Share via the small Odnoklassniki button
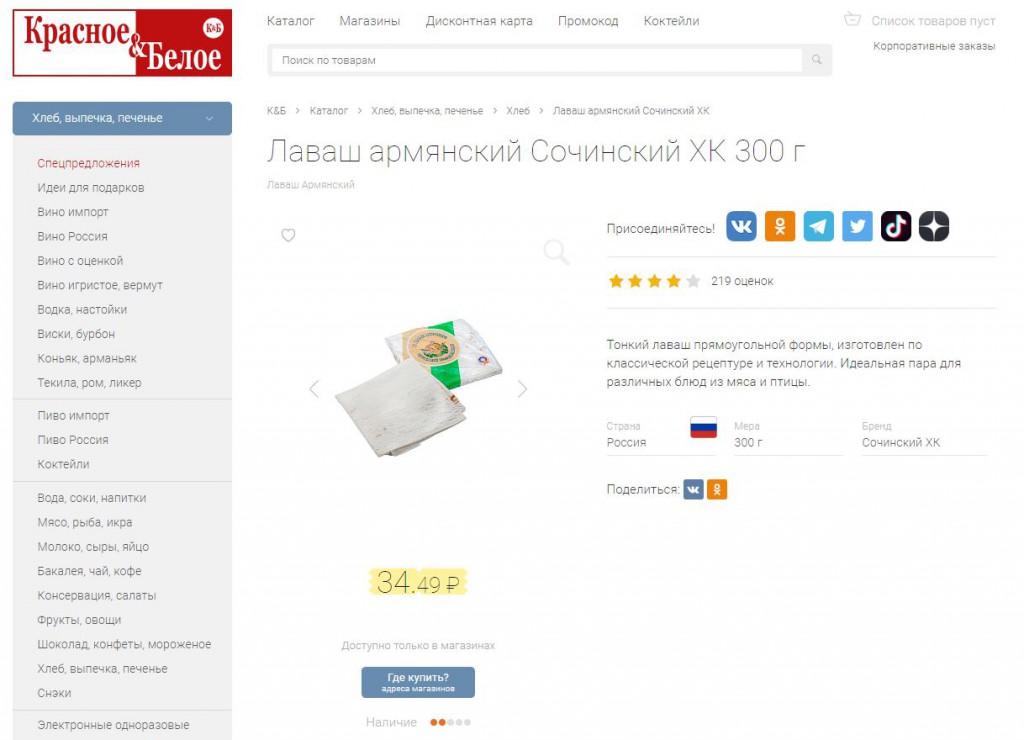This screenshot has height=740, width=1024. [x=717, y=489]
